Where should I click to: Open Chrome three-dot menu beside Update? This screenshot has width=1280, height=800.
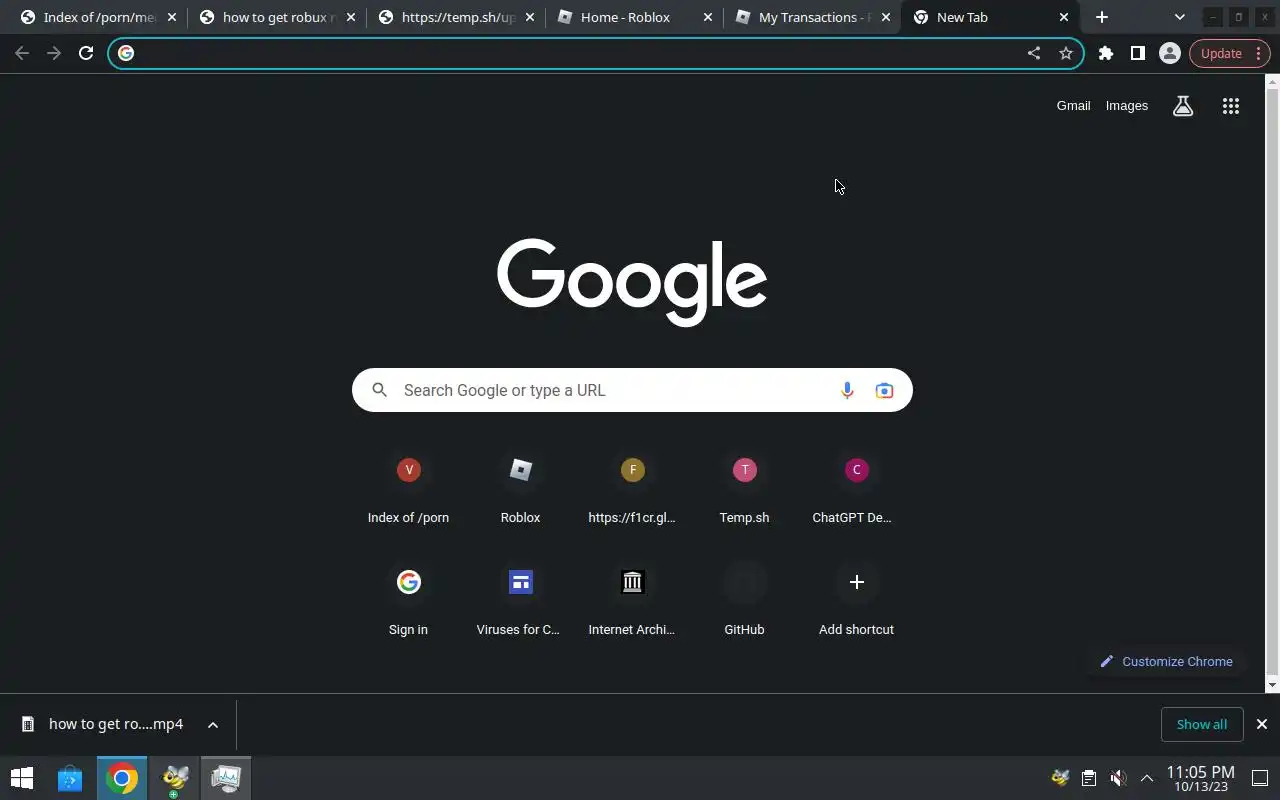(1259, 53)
